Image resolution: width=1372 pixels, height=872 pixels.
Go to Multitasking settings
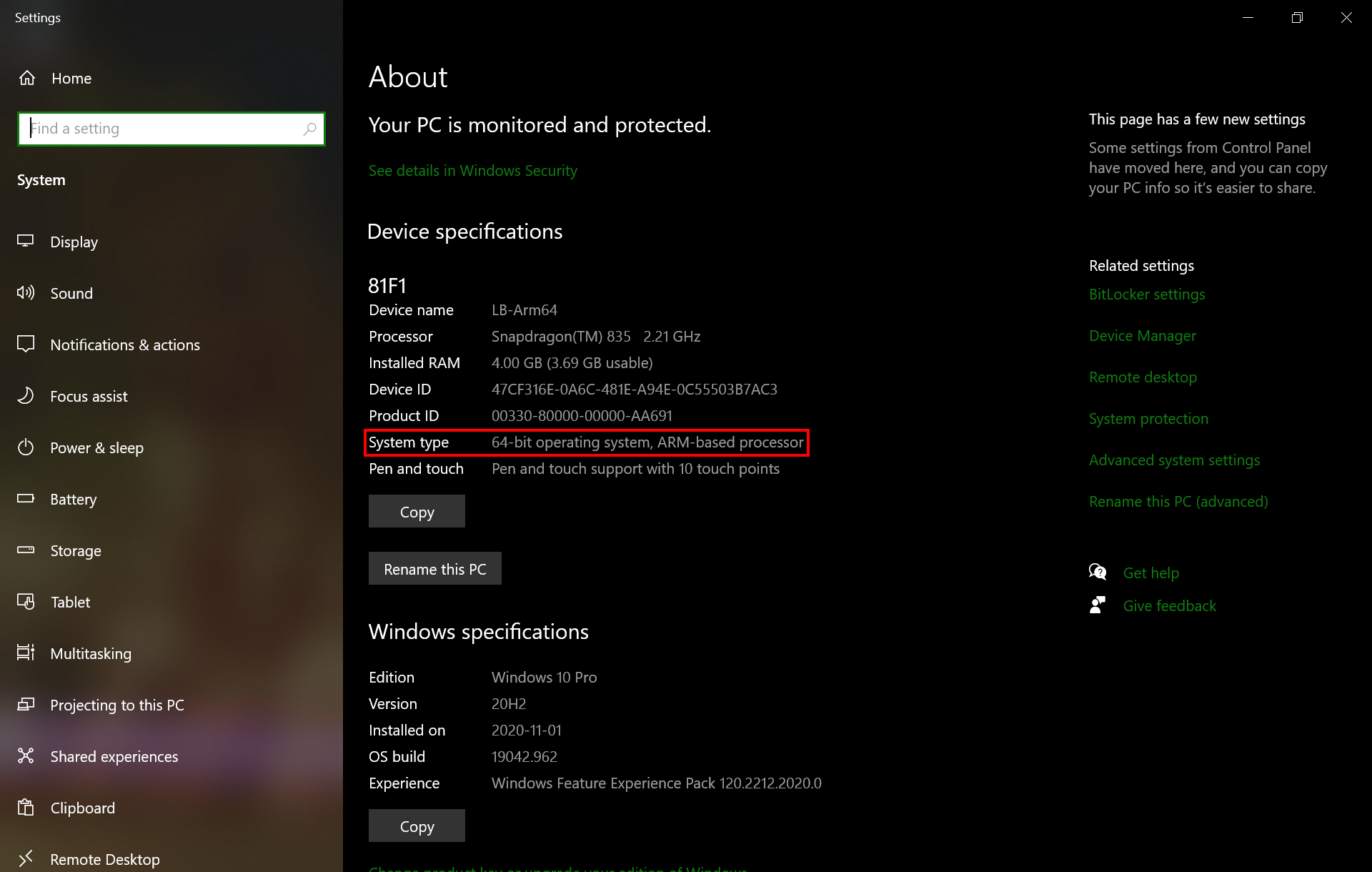click(x=91, y=653)
